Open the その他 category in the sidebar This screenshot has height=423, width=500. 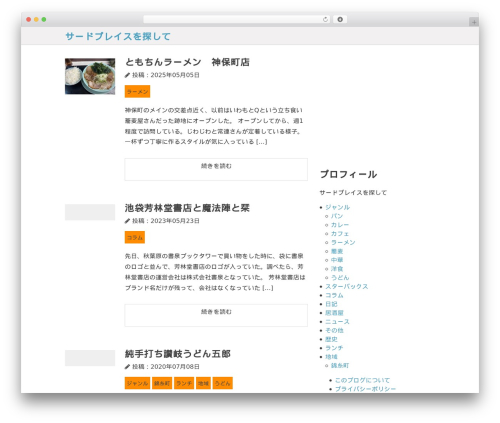click(x=334, y=330)
